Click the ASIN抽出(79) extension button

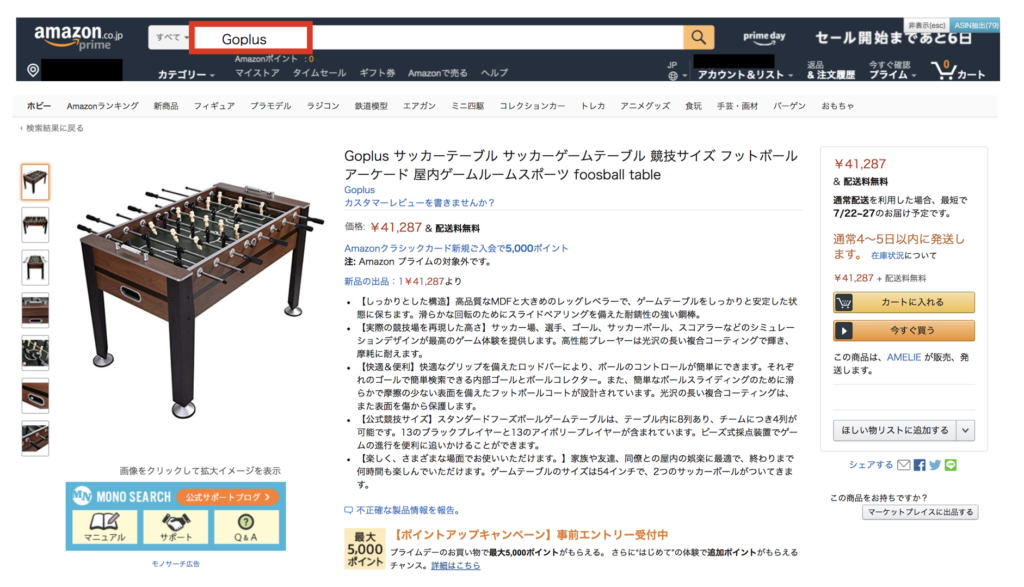(x=976, y=25)
